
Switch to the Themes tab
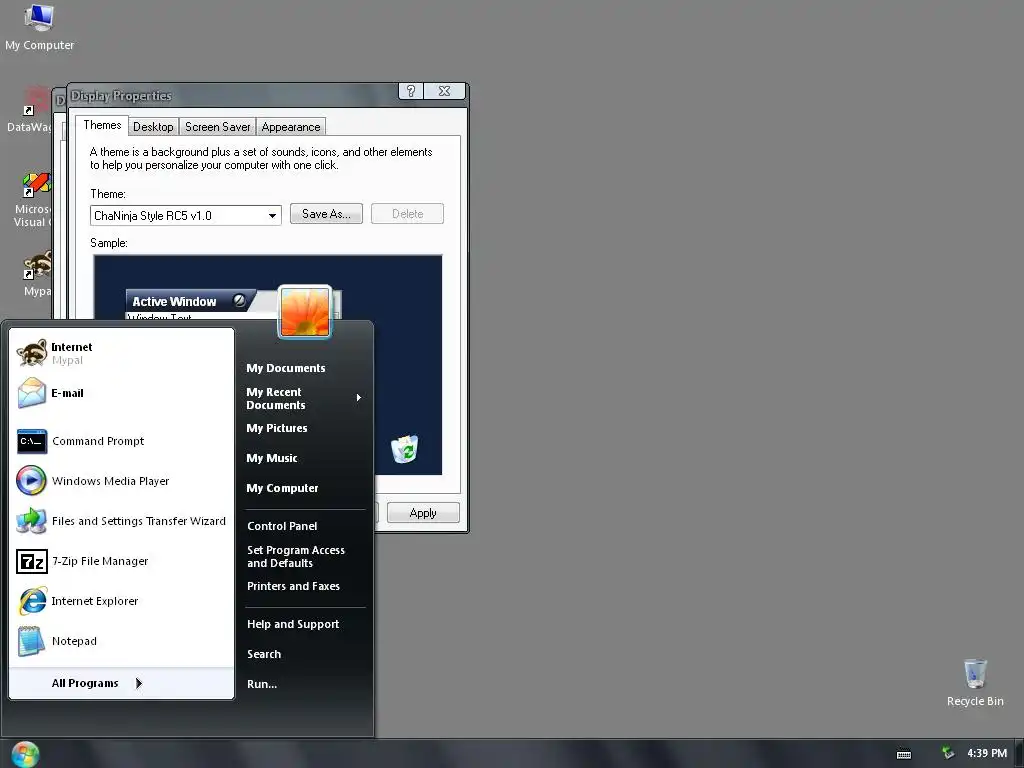(x=102, y=125)
